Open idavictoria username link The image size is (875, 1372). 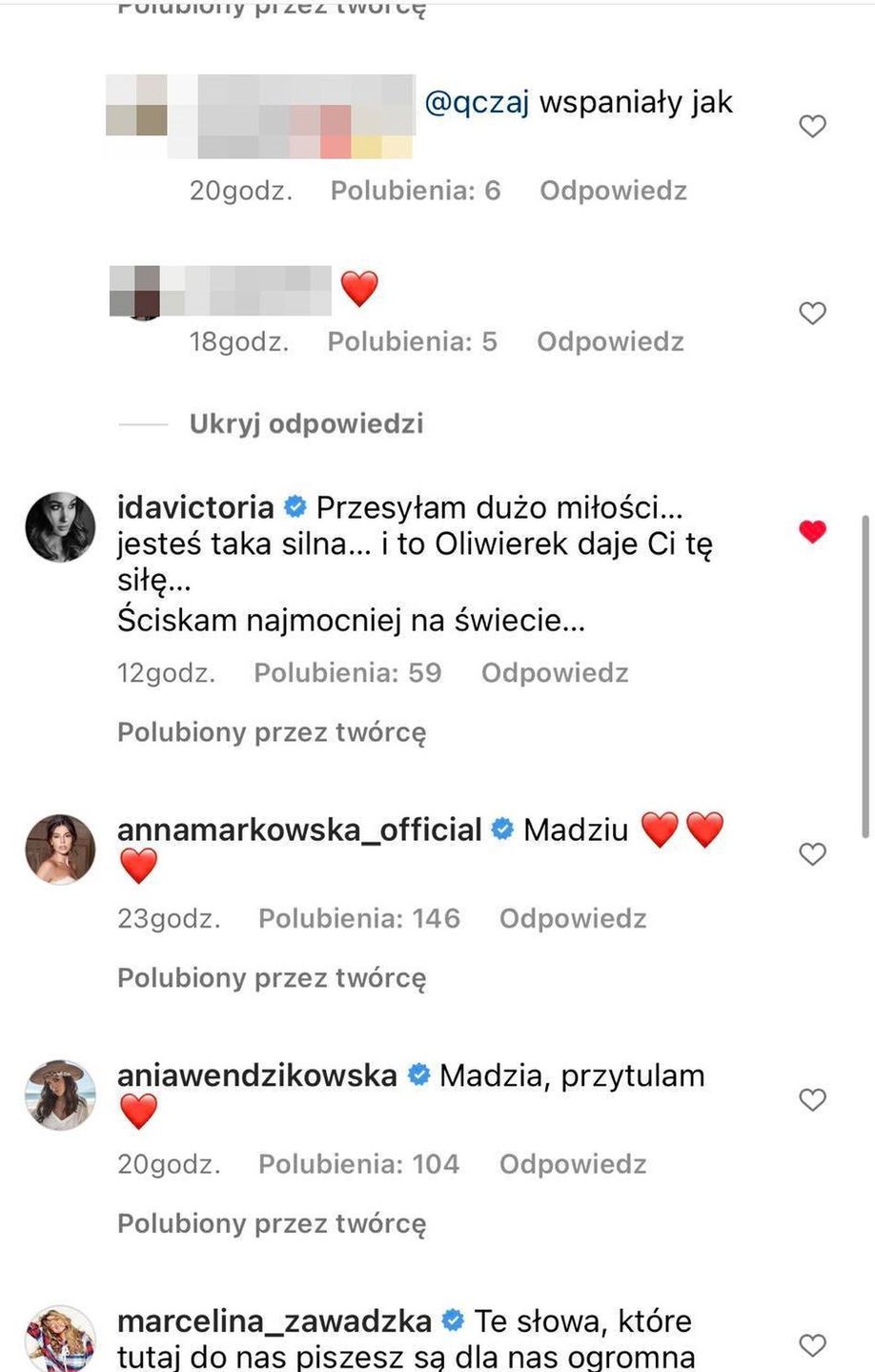point(195,507)
